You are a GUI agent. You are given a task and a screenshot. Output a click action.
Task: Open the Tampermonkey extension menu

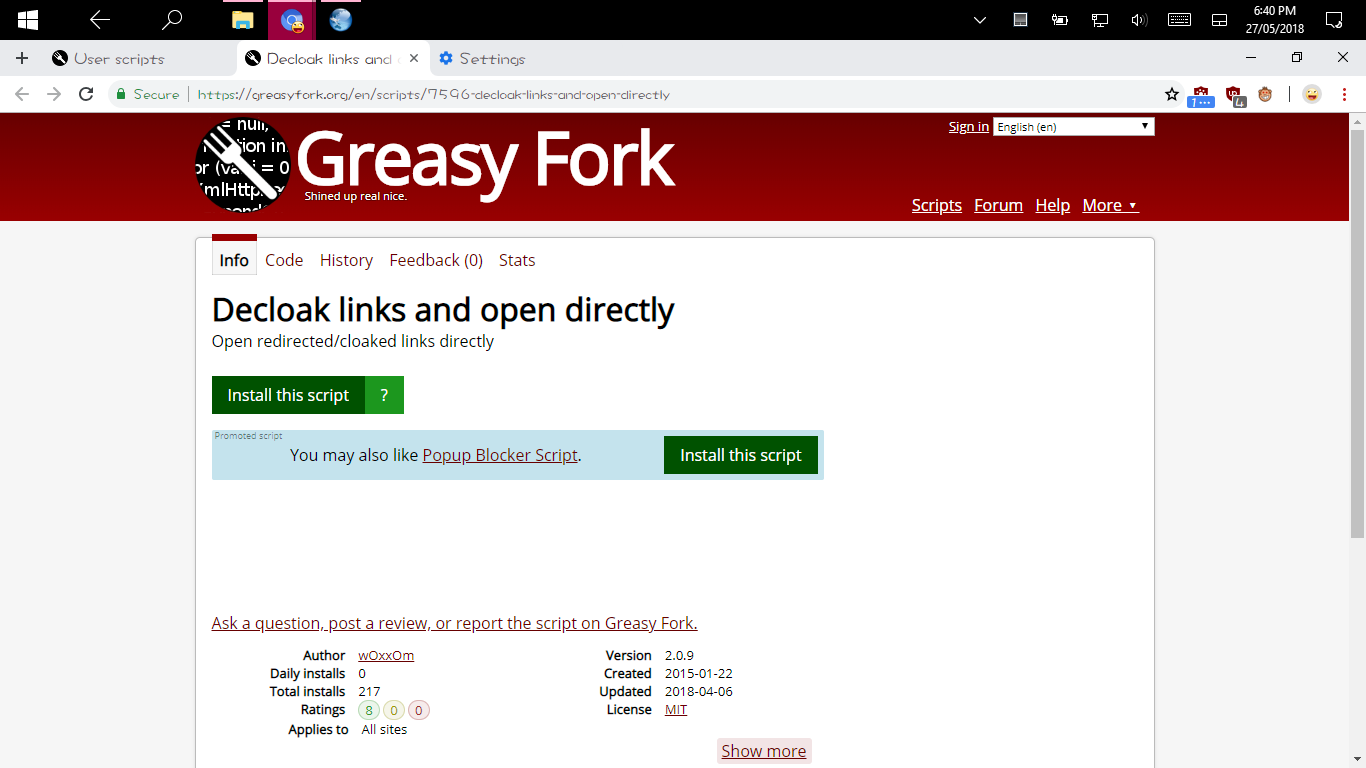[x=1266, y=94]
